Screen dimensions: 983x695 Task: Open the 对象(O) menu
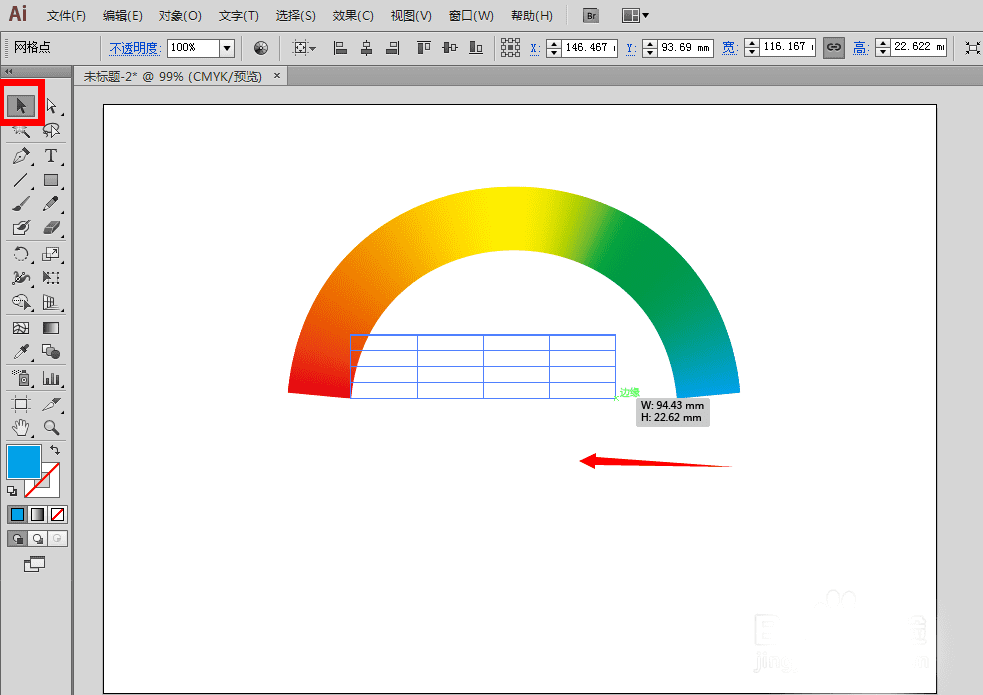tap(180, 16)
